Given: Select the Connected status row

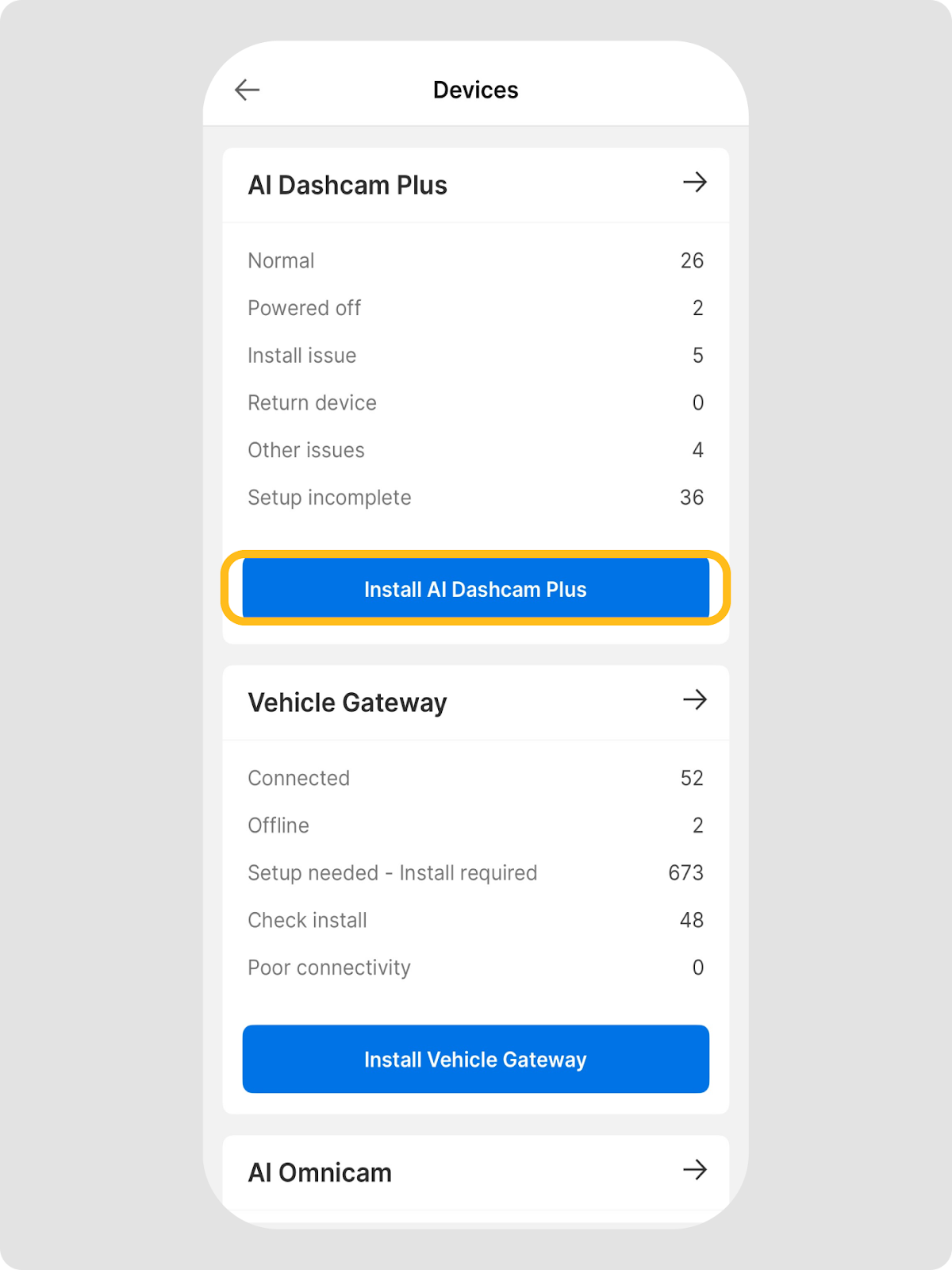Looking at the screenshot, I should point(475,778).
